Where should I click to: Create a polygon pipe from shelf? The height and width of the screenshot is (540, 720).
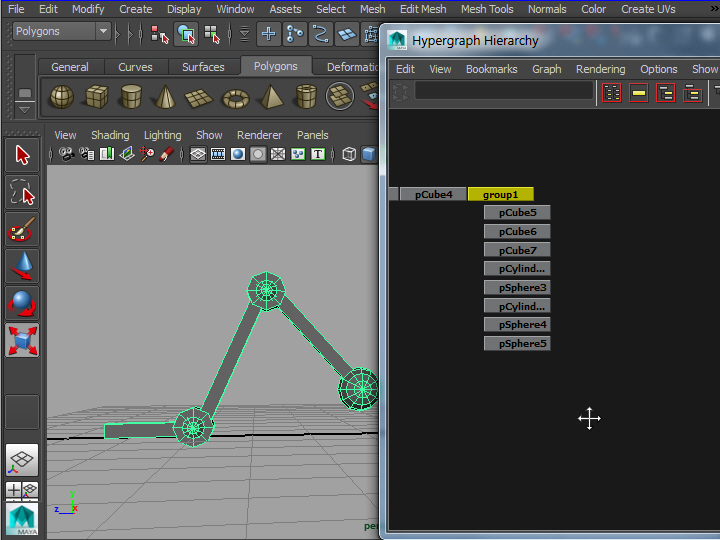tap(306, 97)
